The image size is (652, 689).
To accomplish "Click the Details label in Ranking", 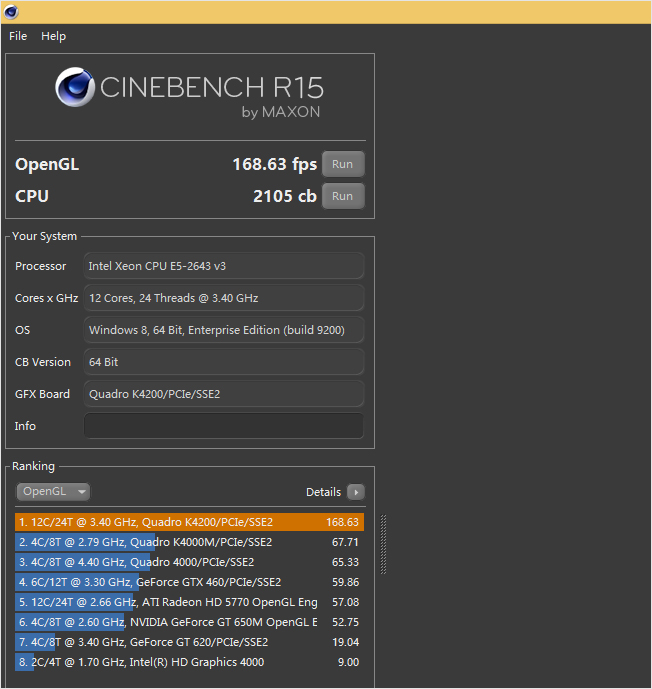I will pos(323,492).
